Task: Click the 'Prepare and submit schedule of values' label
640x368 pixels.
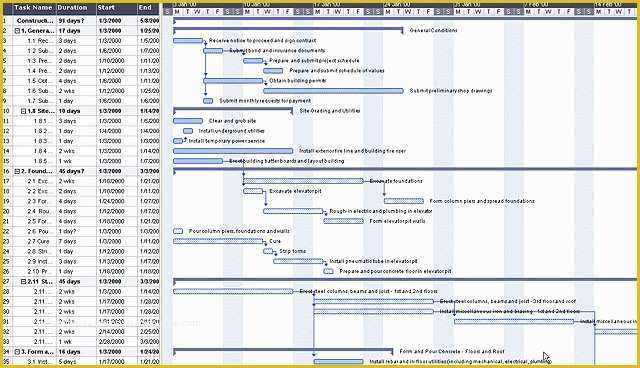Action: click(x=337, y=71)
